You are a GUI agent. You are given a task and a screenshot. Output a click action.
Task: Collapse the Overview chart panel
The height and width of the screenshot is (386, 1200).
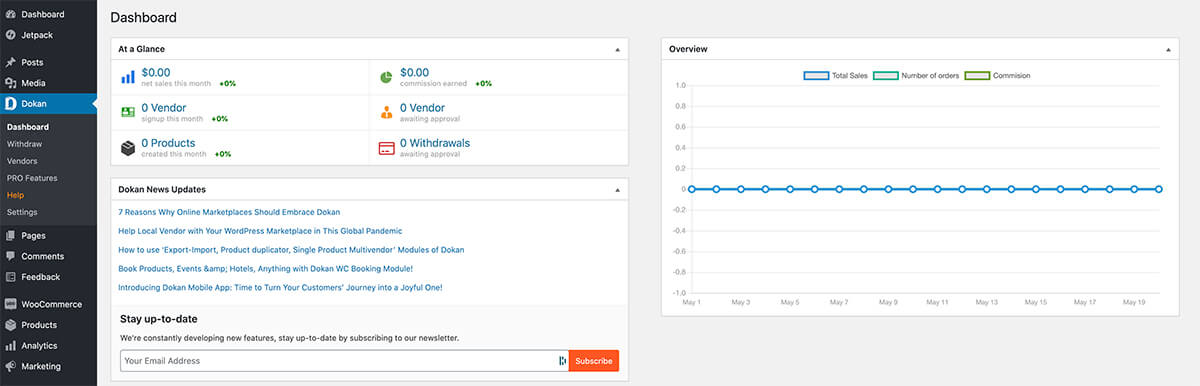(x=1168, y=49)
